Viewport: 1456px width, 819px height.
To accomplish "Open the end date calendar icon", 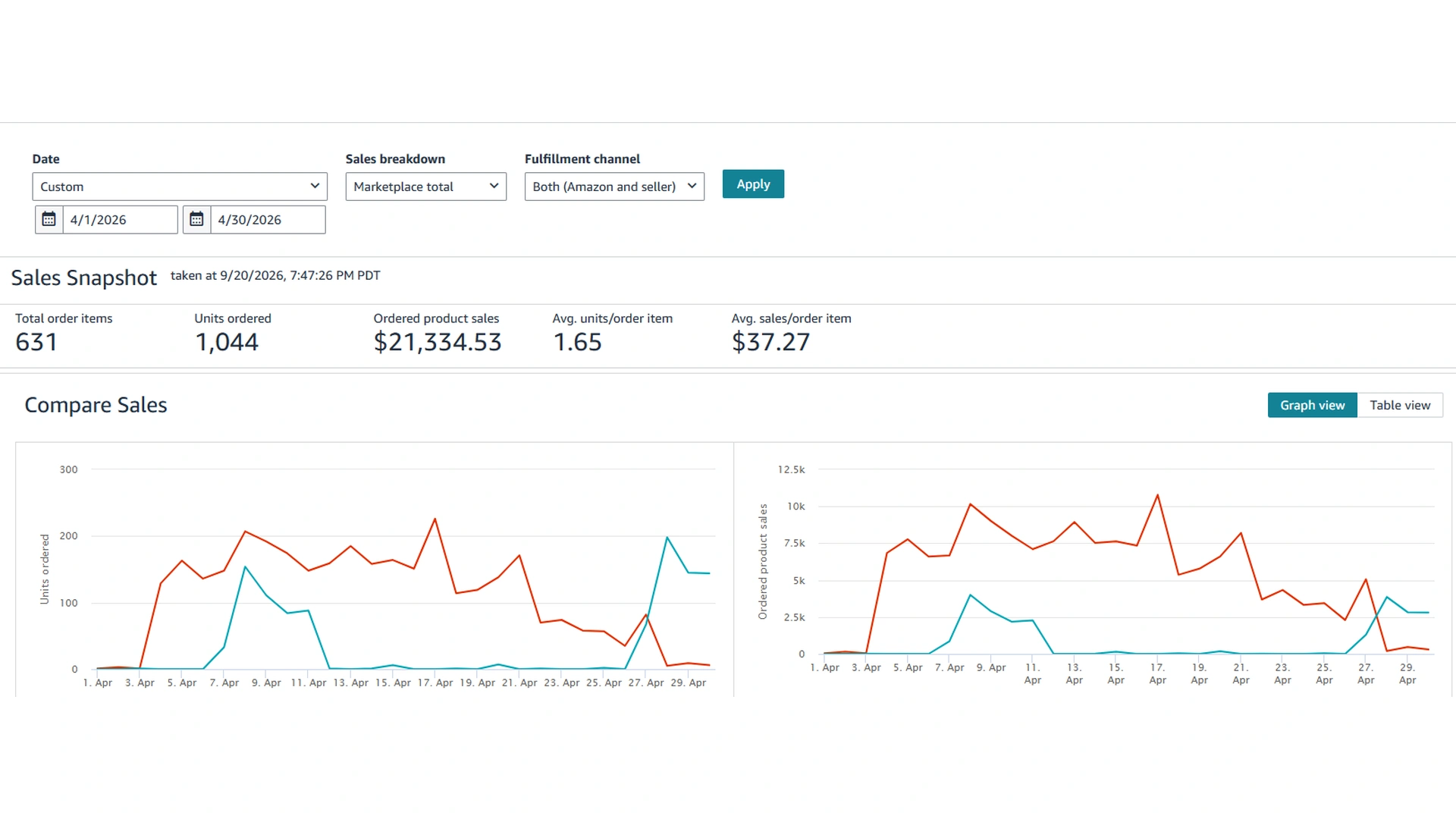I will click(x=196, y=220).
